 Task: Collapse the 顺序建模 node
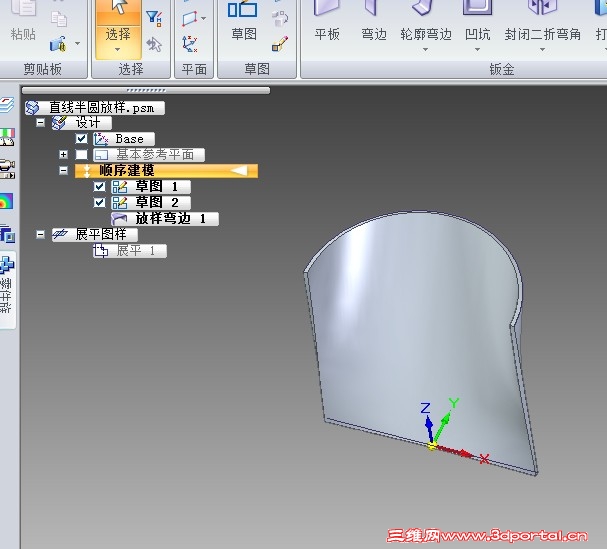pos(63,170)
